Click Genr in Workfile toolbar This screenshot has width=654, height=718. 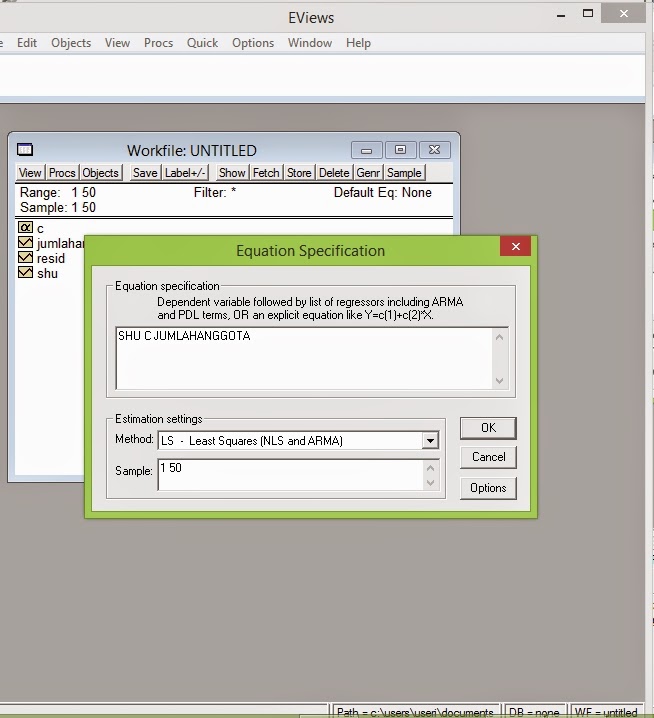[368, 173]
